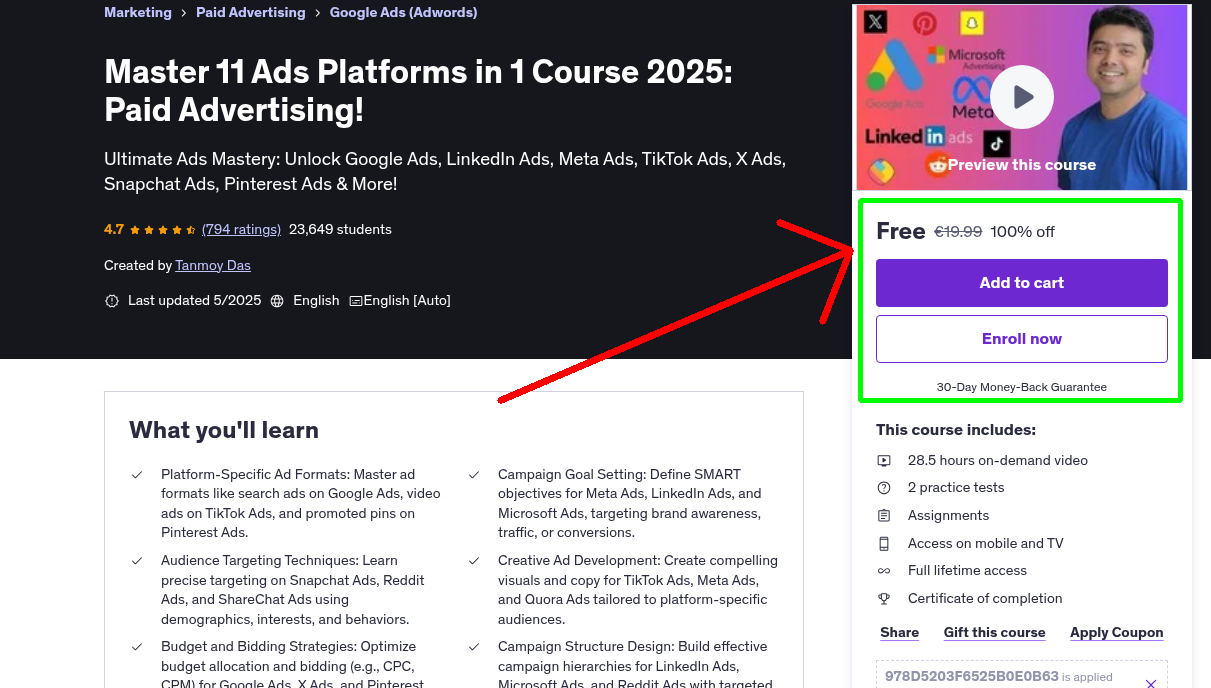This screenshot has height=688, width=1211.
Task: Click the Assignments text
Action: pos(948,515)
